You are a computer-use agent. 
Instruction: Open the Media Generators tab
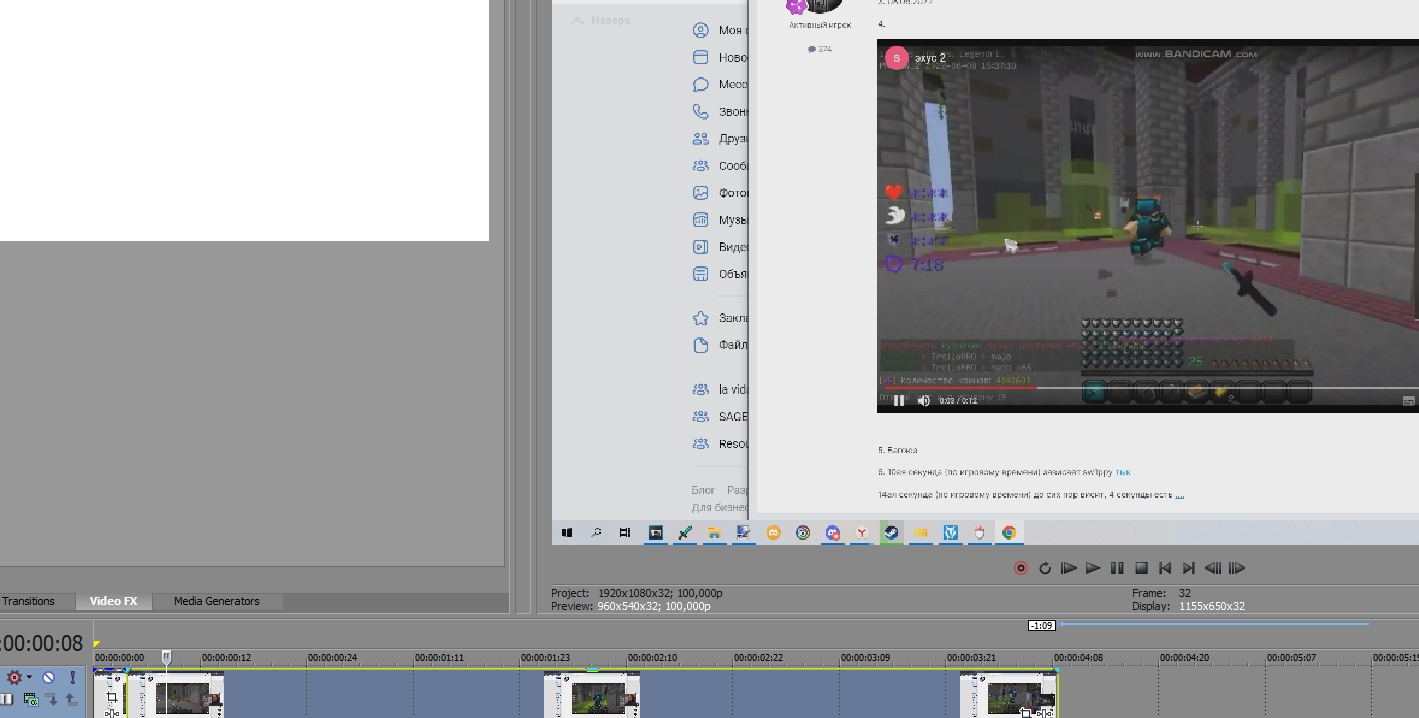(x=216, y=601)
